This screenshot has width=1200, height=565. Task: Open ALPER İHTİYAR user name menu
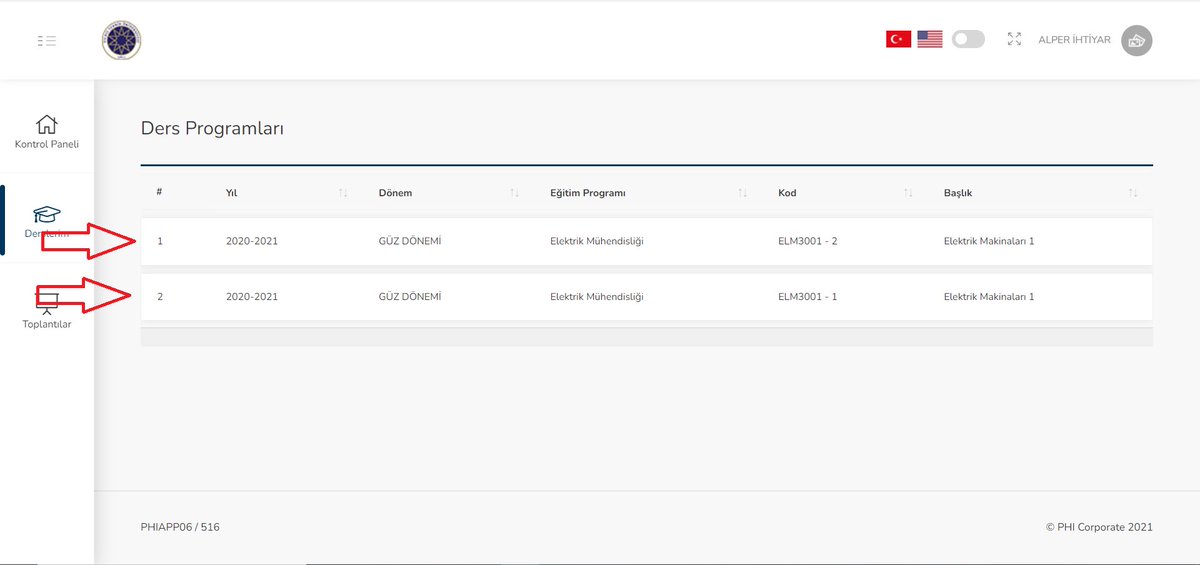click(x=1074, y=40)
